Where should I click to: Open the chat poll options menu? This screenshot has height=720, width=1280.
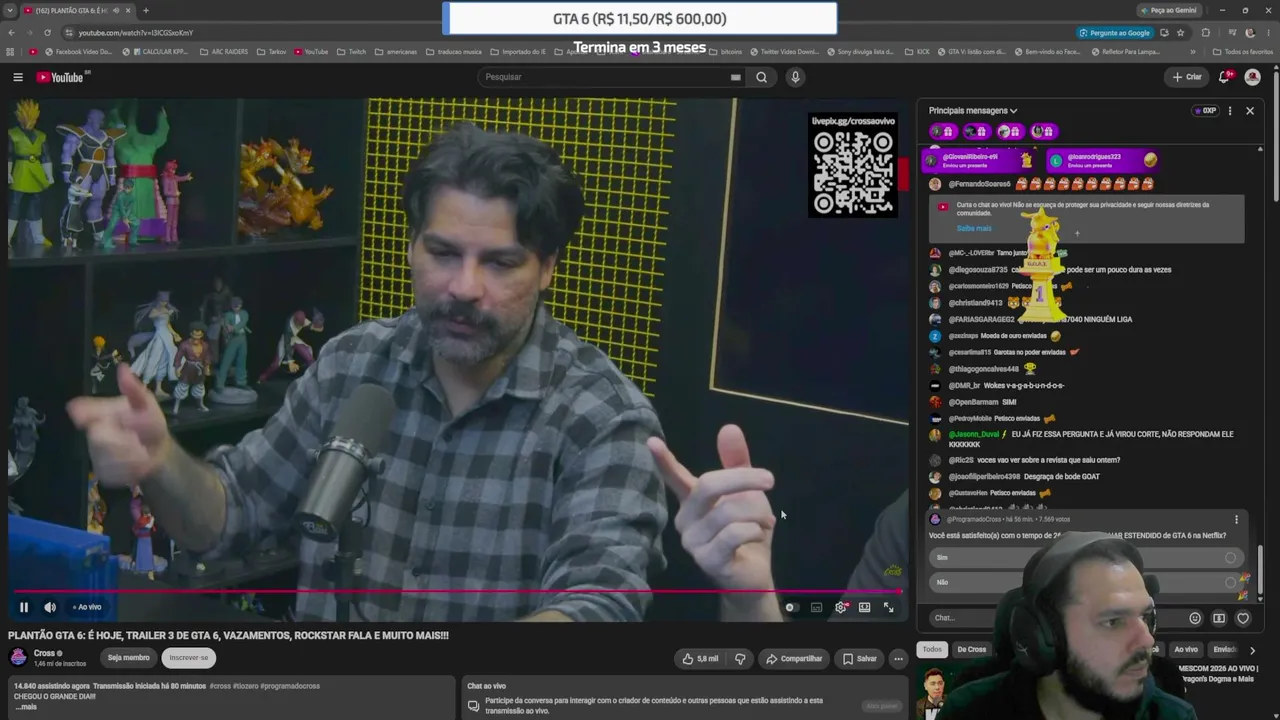click(x=1236, y=520)
